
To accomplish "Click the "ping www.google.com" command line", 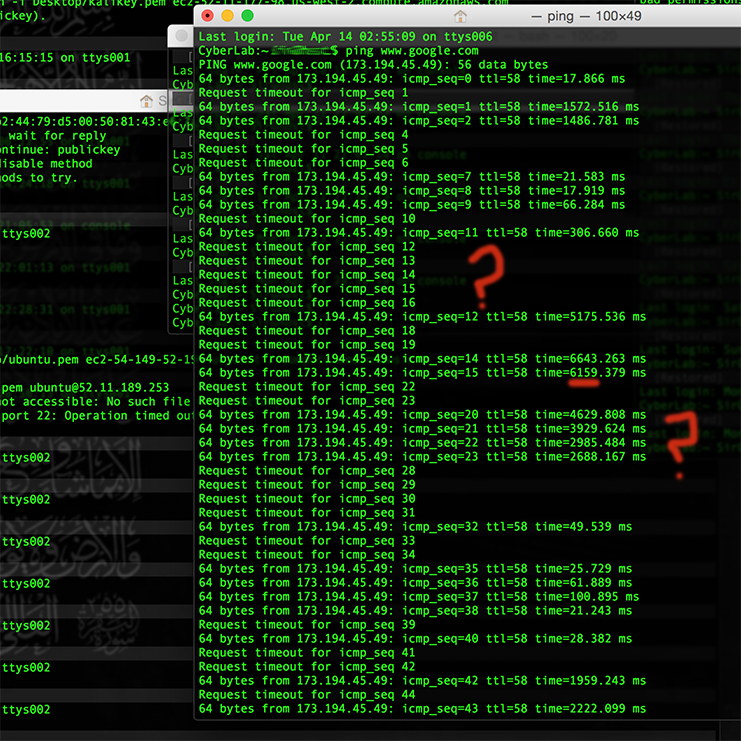I will tap(410, 50).
